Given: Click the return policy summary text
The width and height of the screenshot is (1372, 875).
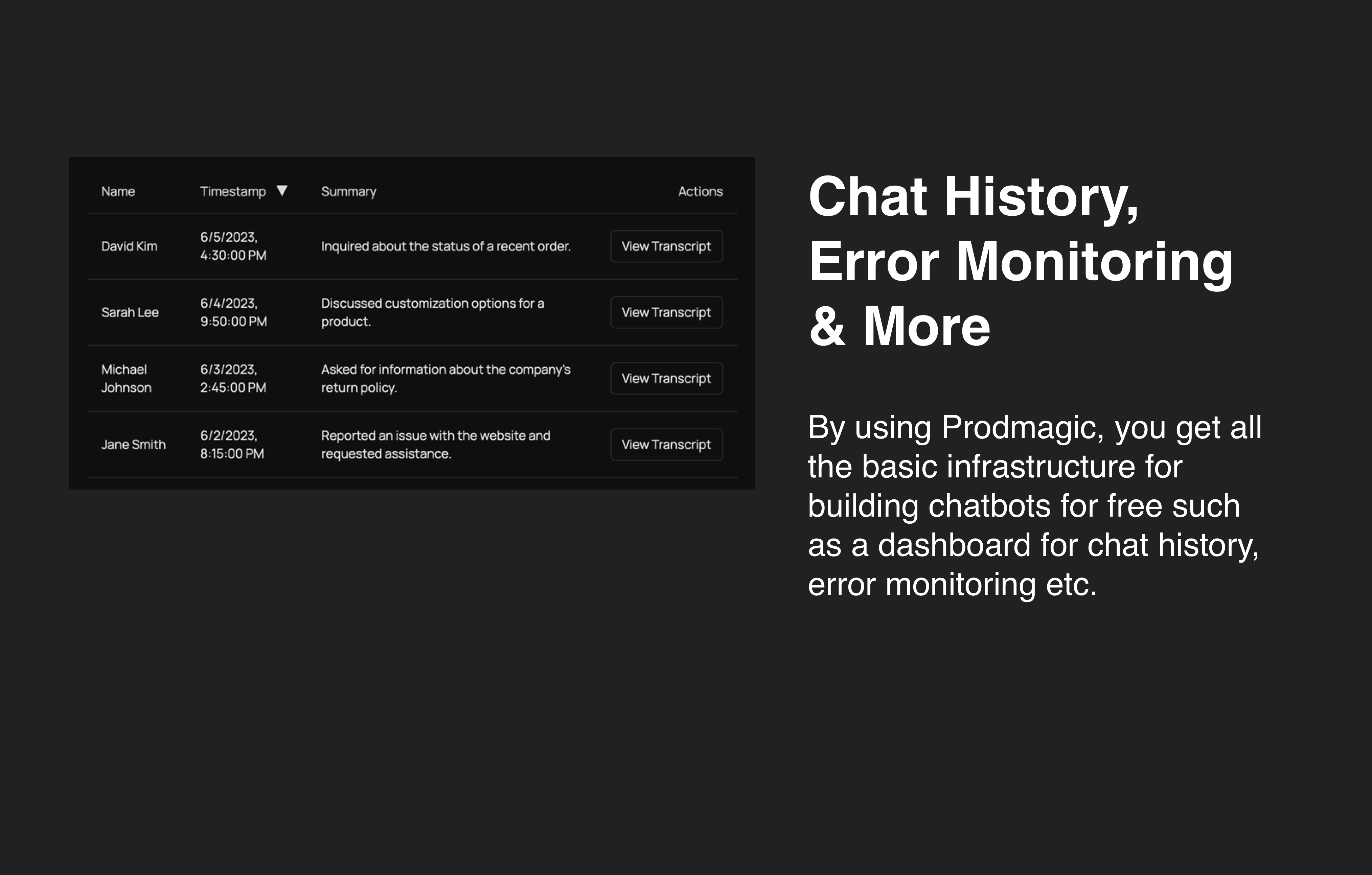Looking at the screenshot, I should click(445, 378).
